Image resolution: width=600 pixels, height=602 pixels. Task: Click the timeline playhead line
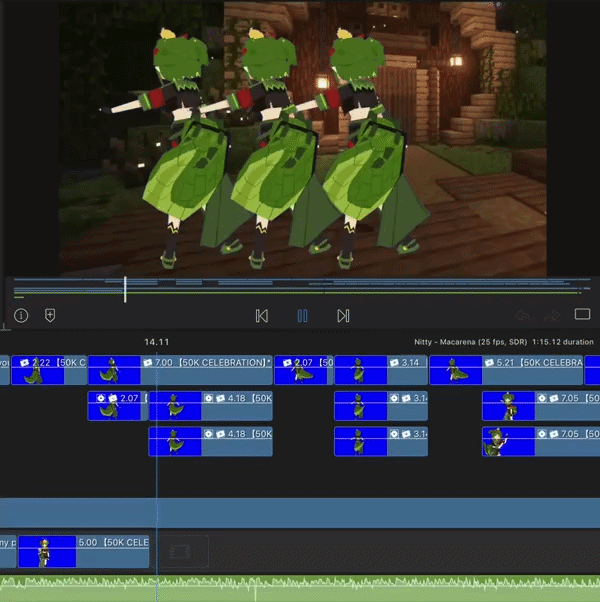coord(157,476)
